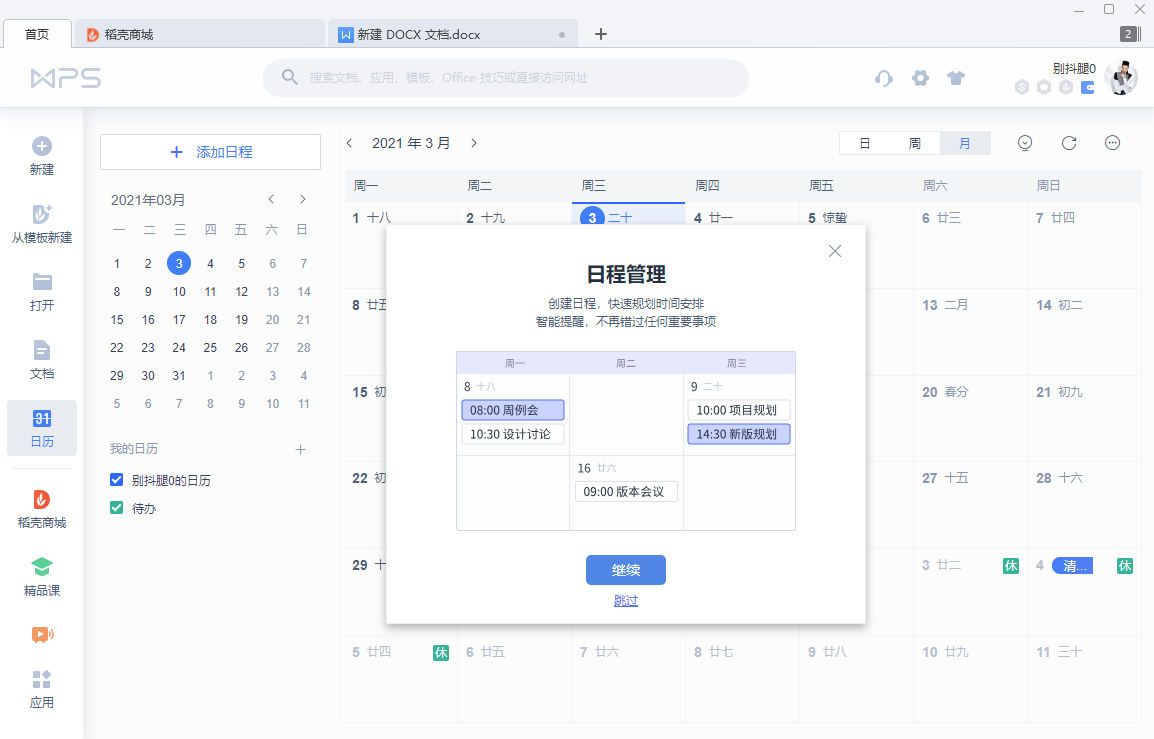The image size is (1154, 739).
Task: Click the 08:00 周例会 event in the dialog
Action: click(x=513, y=410)
